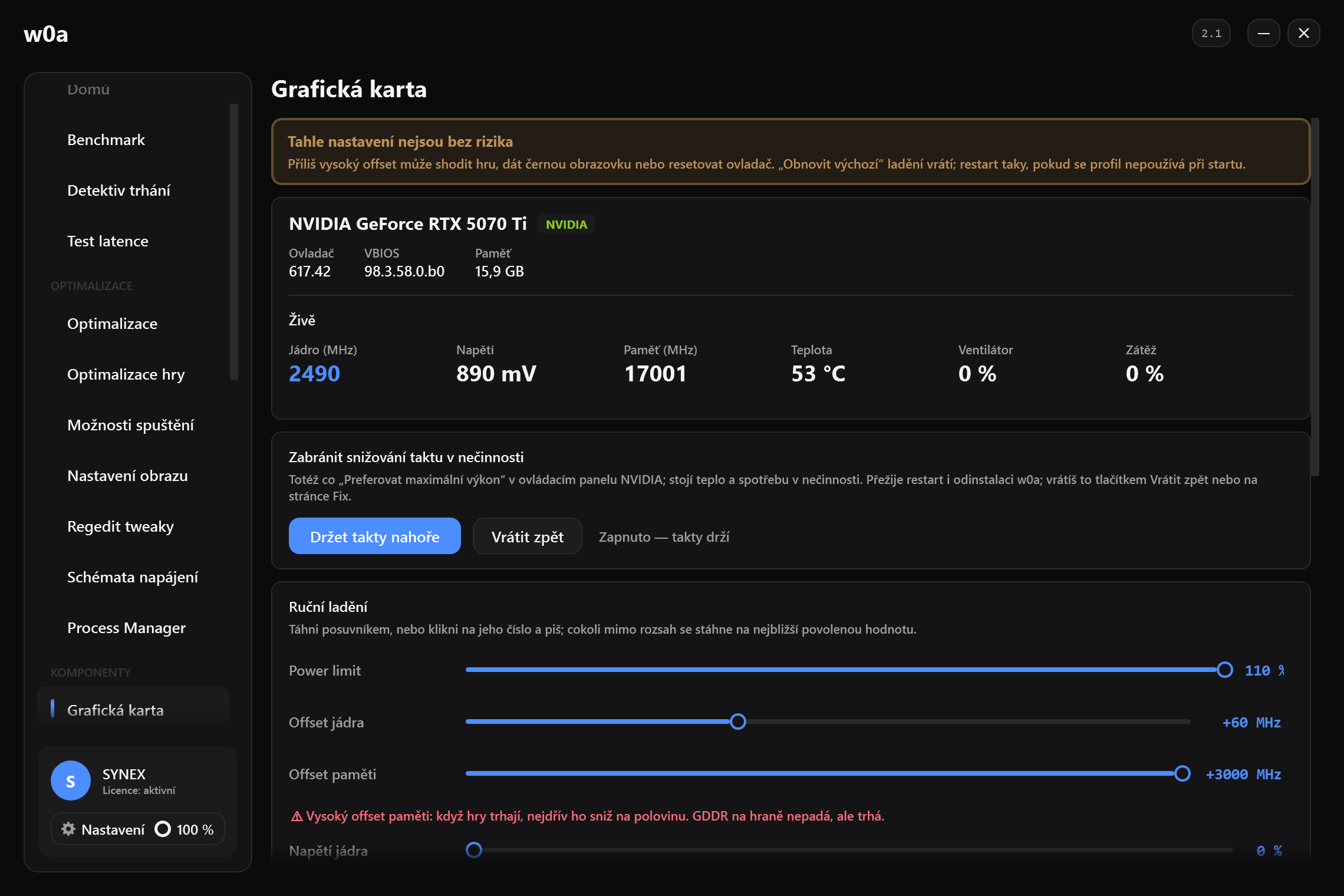Go to Test latence
This screenshot has height=896, width=1344.
coord(108,241)
